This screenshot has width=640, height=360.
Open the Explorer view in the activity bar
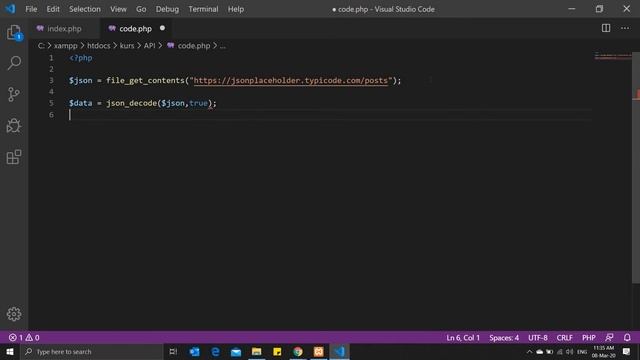pyautogui.click(x=14, y=32)
